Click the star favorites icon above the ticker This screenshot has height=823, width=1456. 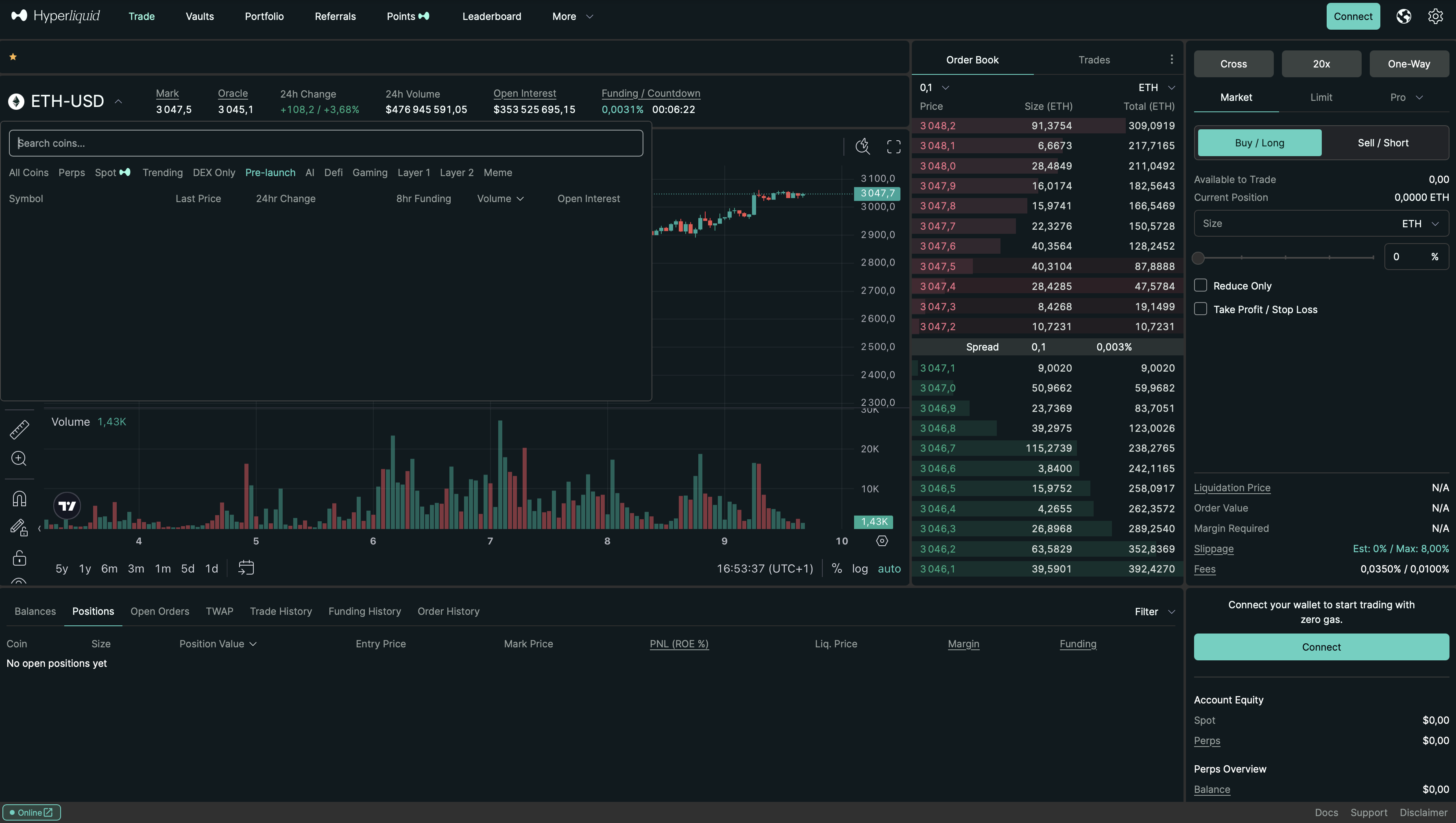coord(13,56)
